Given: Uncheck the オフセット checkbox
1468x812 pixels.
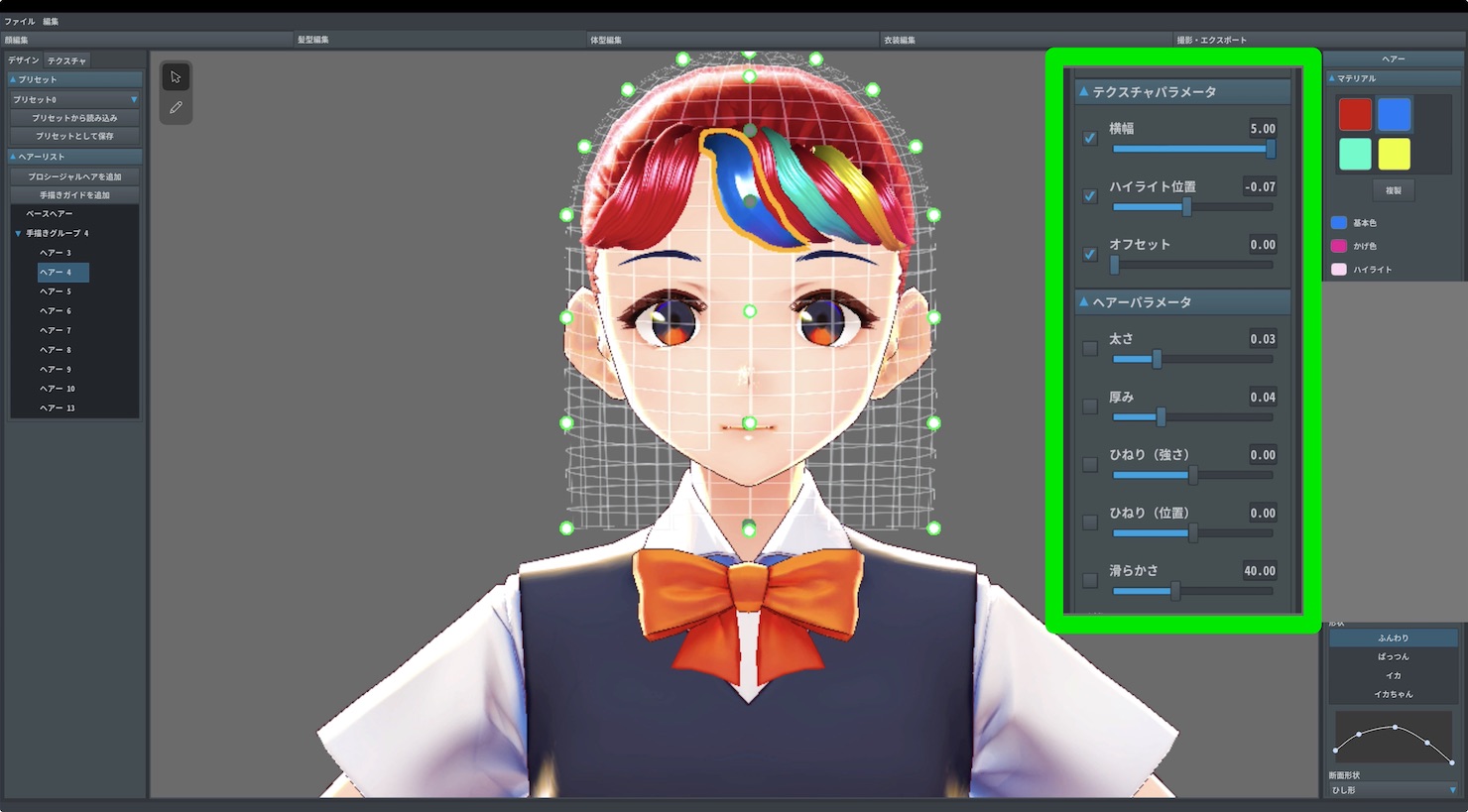Looking at the screenshot, I should (1090, 254).
